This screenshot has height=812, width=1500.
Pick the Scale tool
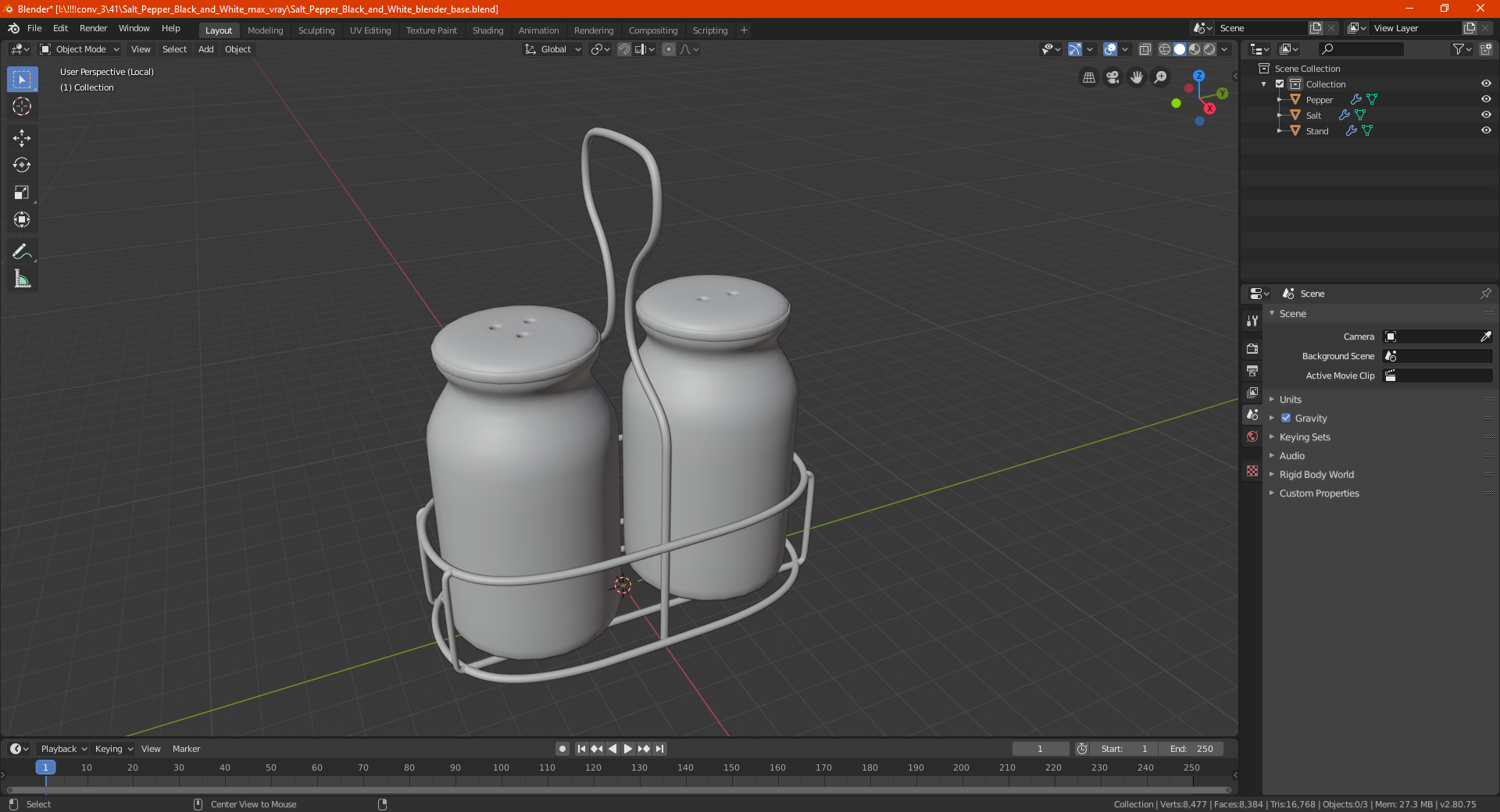tap(22, 192)
